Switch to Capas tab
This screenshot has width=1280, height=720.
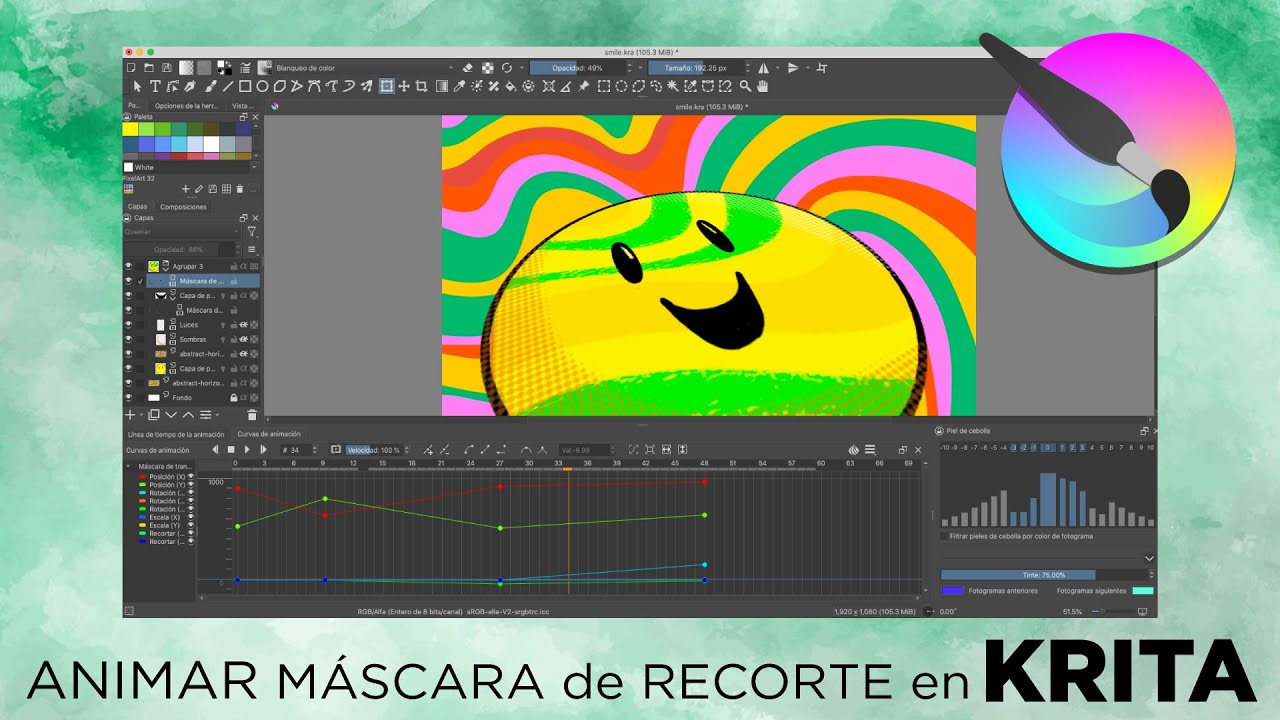tap(137, 207)
